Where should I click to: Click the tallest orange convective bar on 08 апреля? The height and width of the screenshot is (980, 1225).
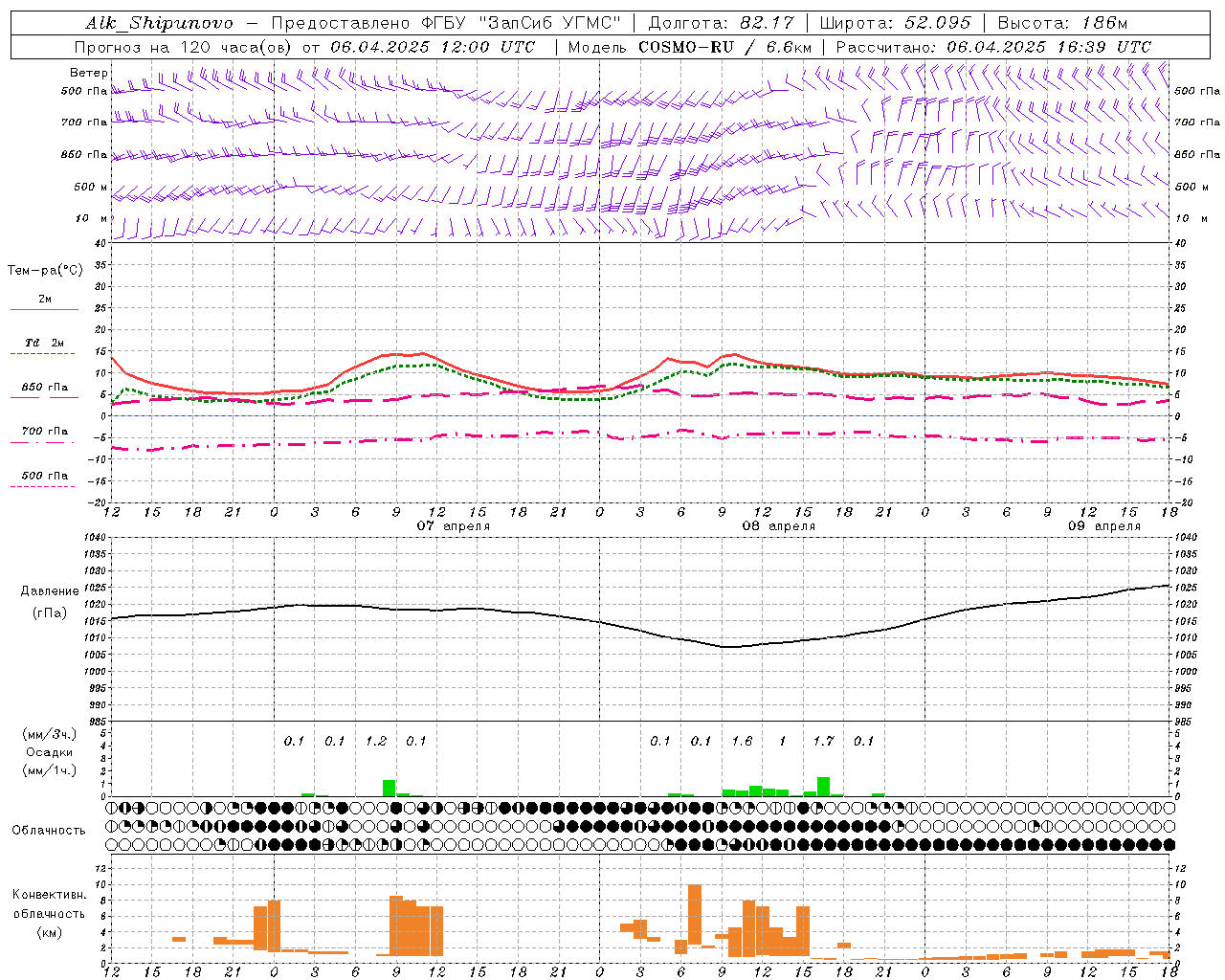point(695,914)
